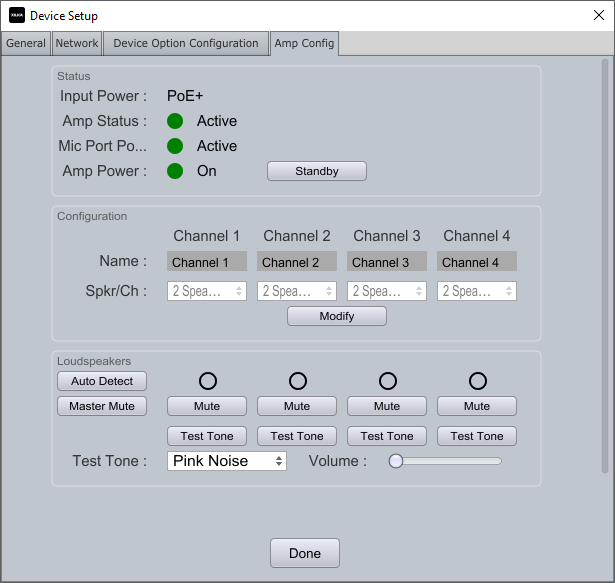Image resolution: width=615 pixels, height=583 pixels.
Task: Open the Test Tone type dropdown
Action: [x=226, y=461]
